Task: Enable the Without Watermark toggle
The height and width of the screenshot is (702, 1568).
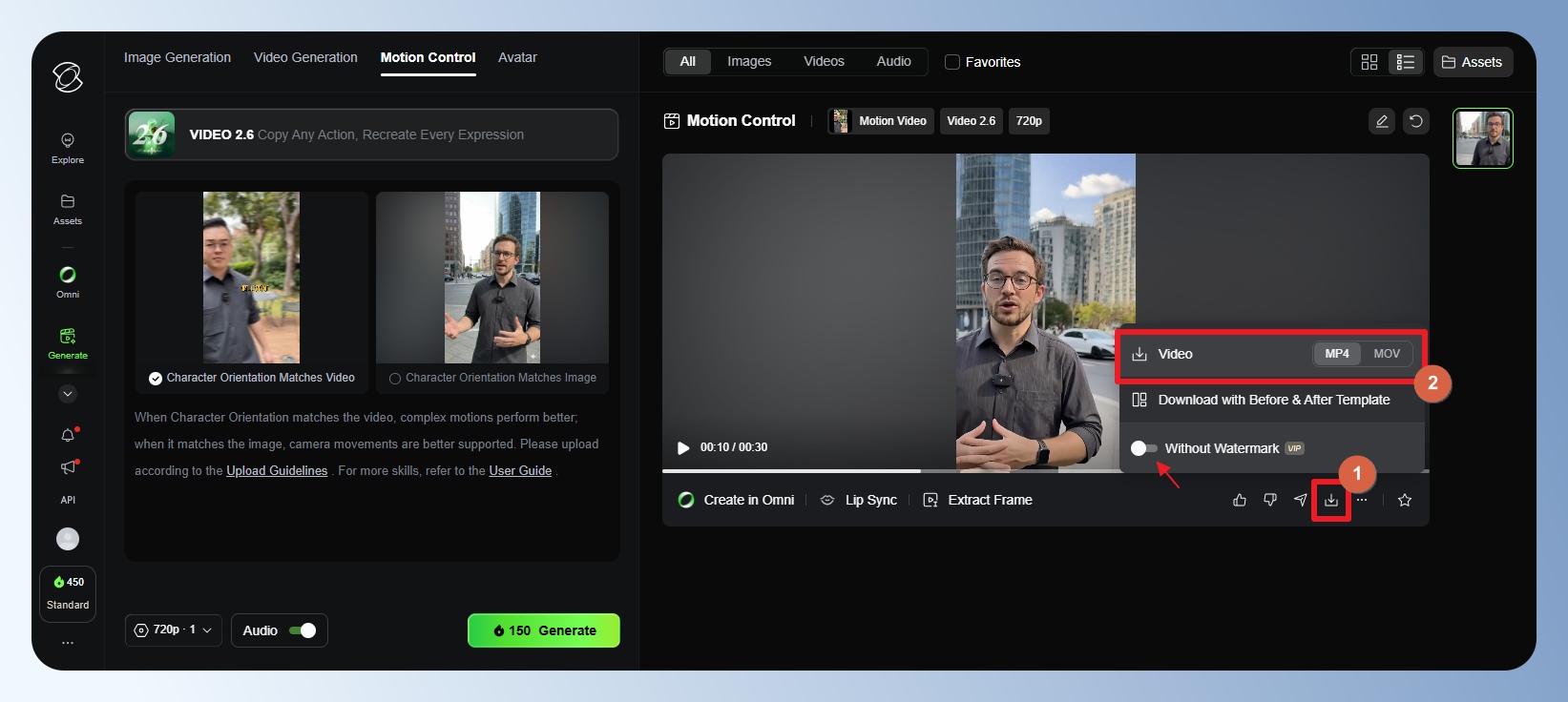Action: point(1143,448)
